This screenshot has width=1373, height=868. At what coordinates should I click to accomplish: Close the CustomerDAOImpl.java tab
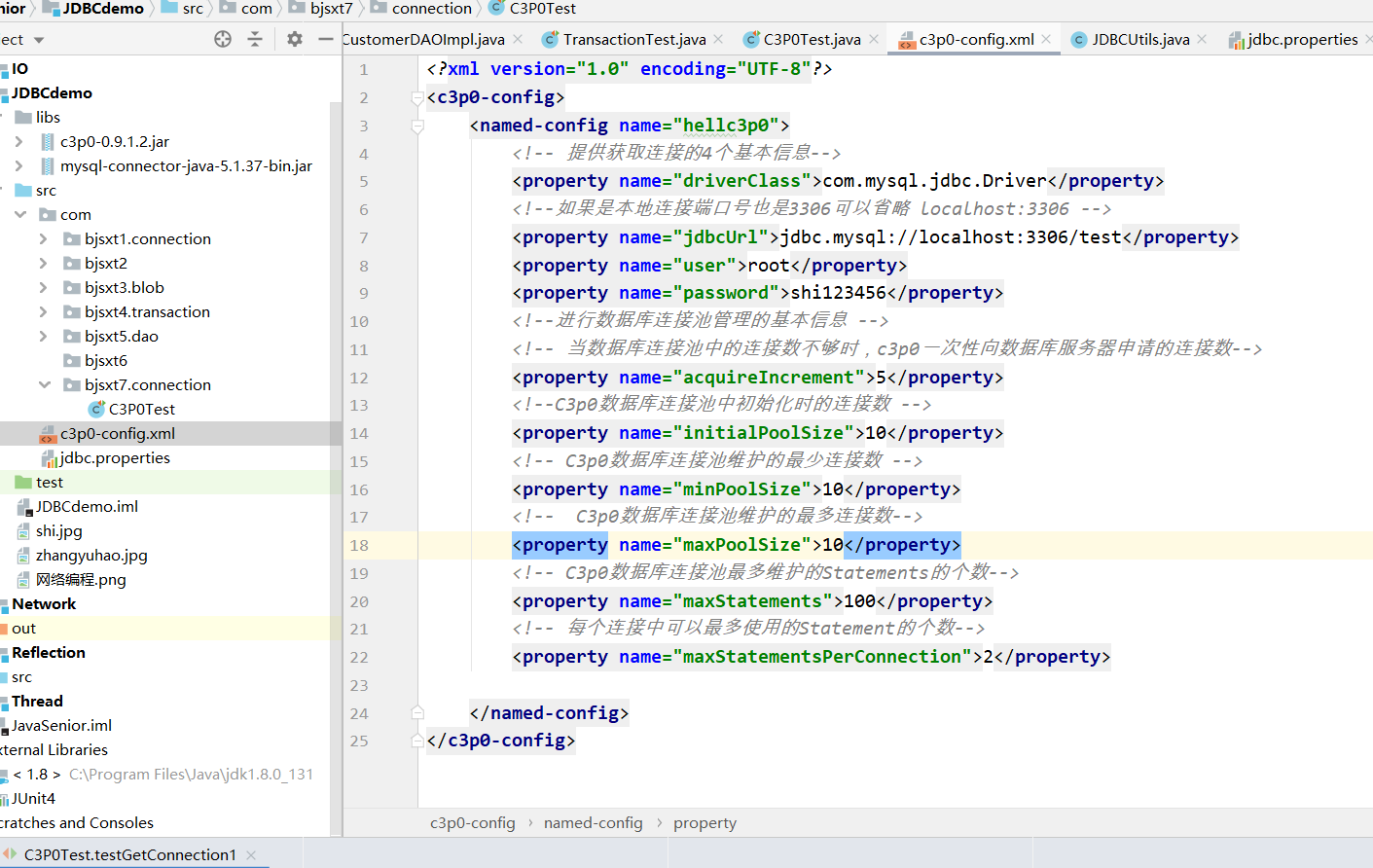518,39
